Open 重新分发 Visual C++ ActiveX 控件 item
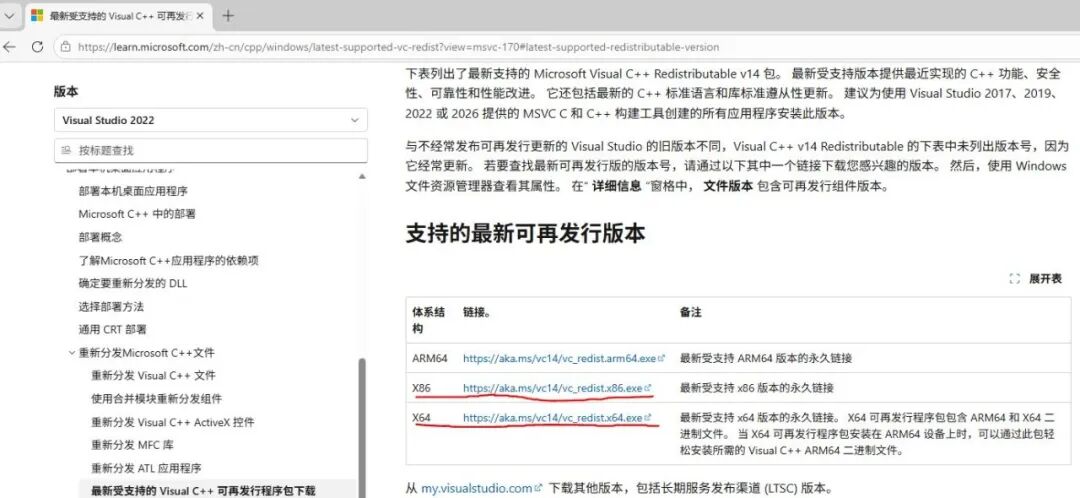This screenshot has height=498, width=1080. pos(173,422)
